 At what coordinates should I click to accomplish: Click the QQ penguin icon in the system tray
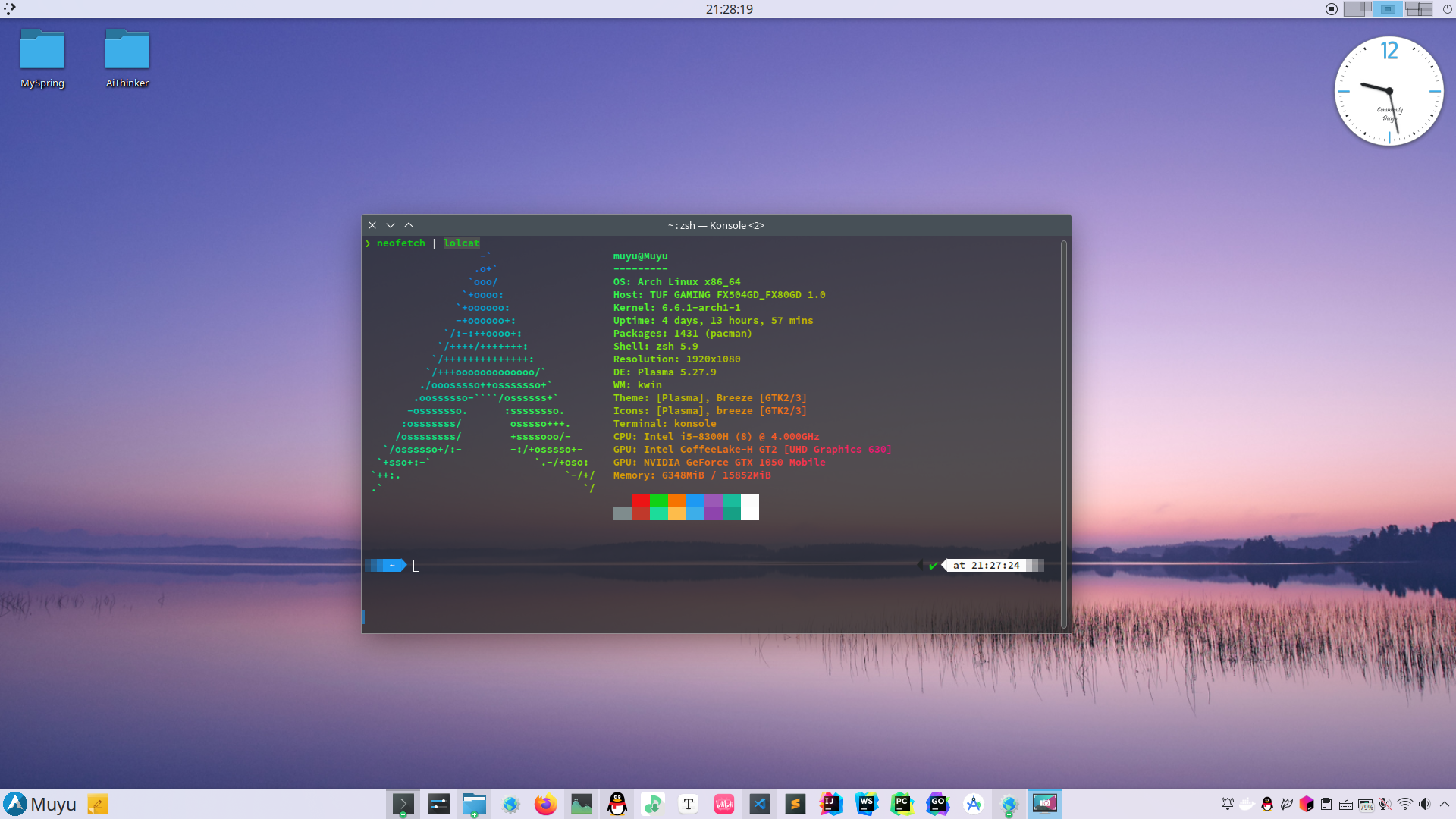[x=1267, y=804]
